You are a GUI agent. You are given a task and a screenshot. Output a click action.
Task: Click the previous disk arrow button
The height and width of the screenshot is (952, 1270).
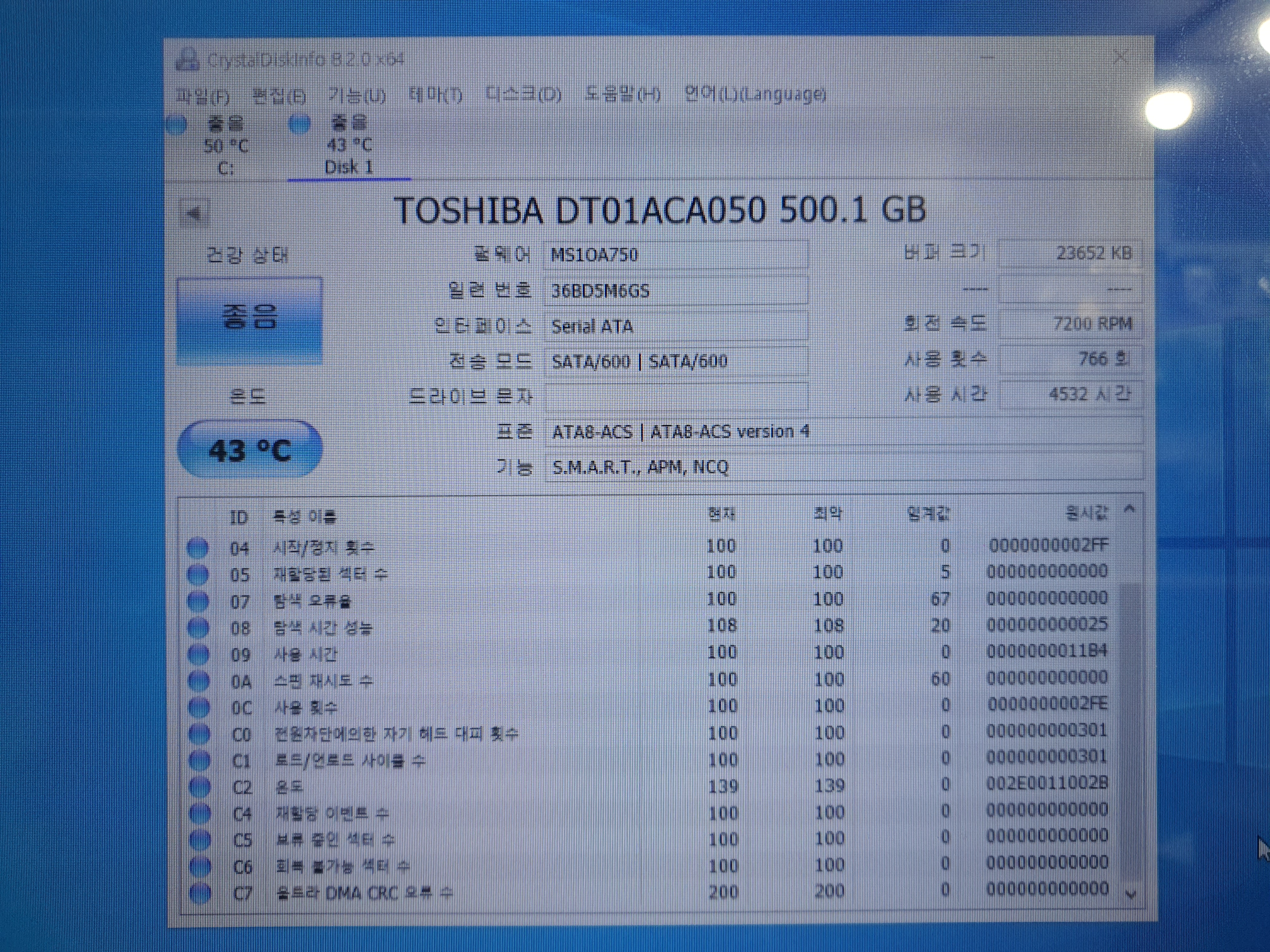195,214
